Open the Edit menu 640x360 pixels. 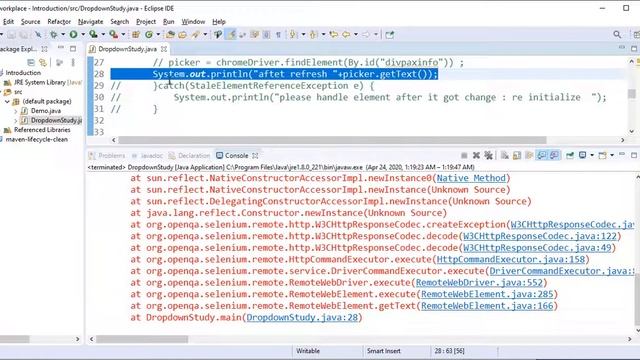[8, 22]
